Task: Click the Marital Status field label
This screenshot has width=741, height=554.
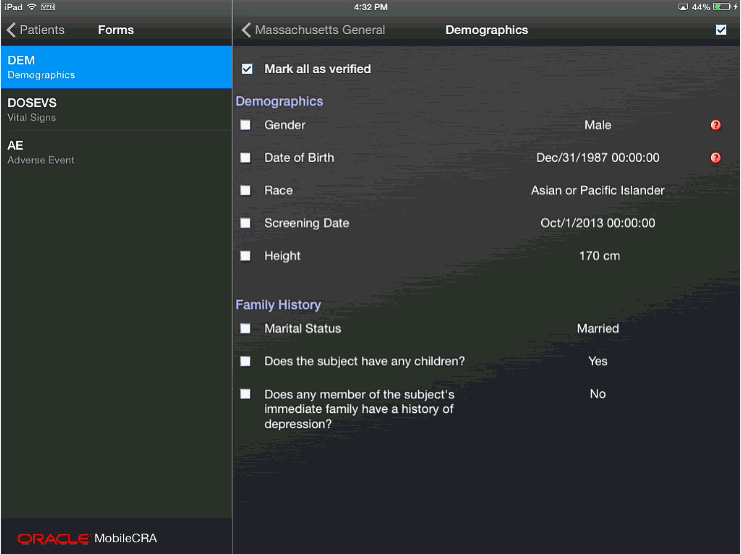Action: click(x=302, y=328)
